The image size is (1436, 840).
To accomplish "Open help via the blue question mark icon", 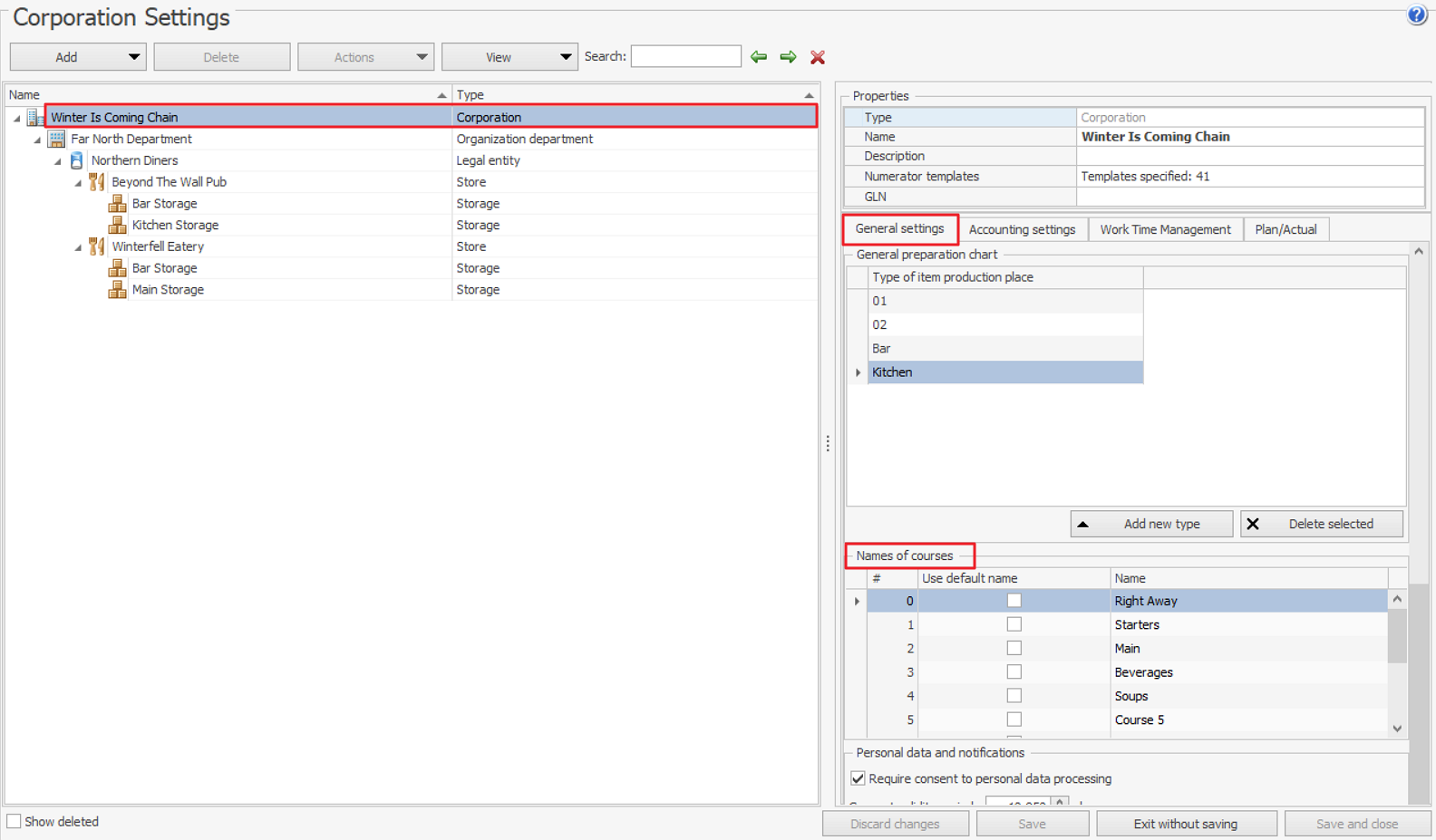I will [x=1417, y=15].
